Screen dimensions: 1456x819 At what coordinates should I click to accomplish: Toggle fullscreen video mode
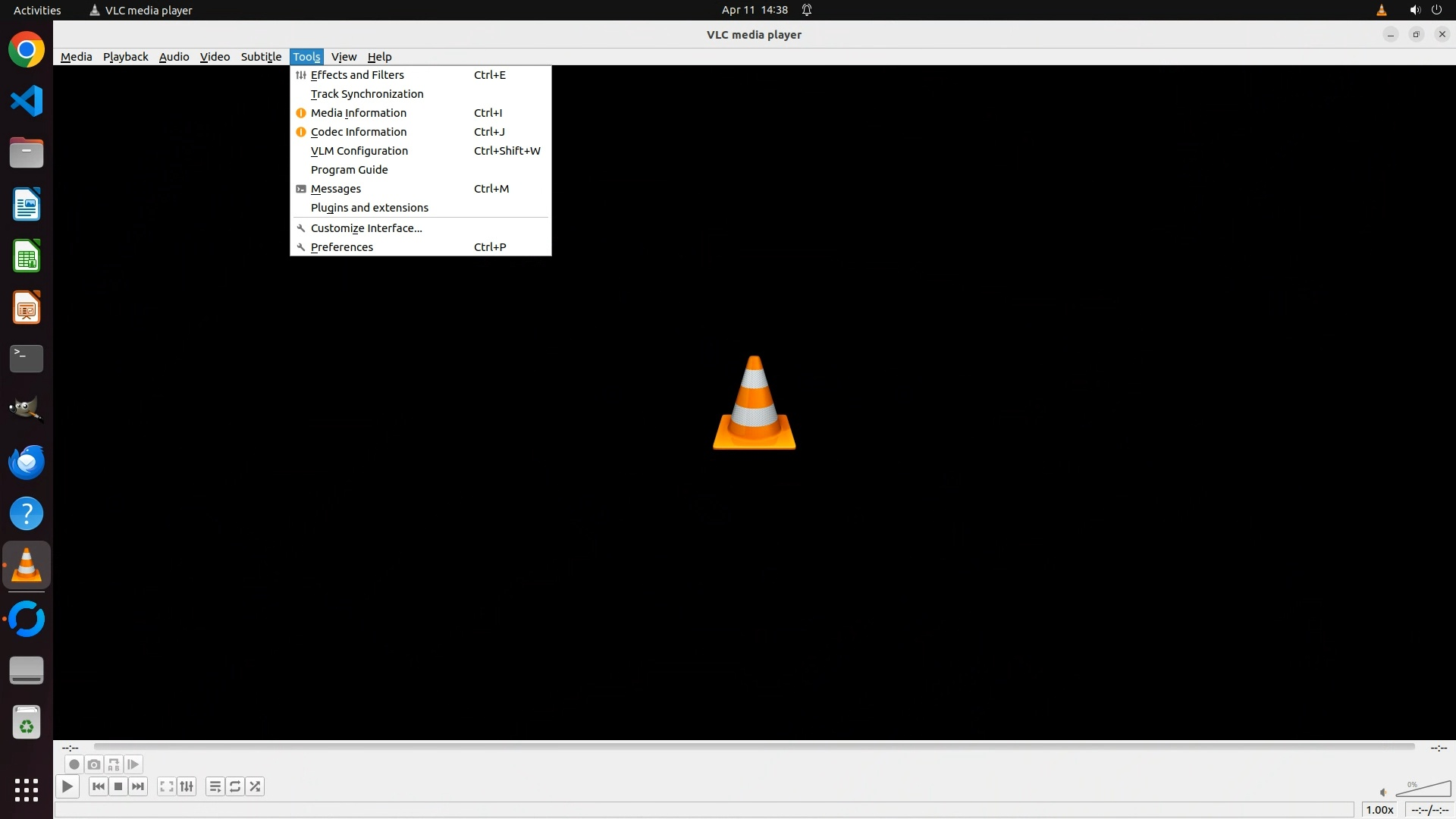(167, 786)
